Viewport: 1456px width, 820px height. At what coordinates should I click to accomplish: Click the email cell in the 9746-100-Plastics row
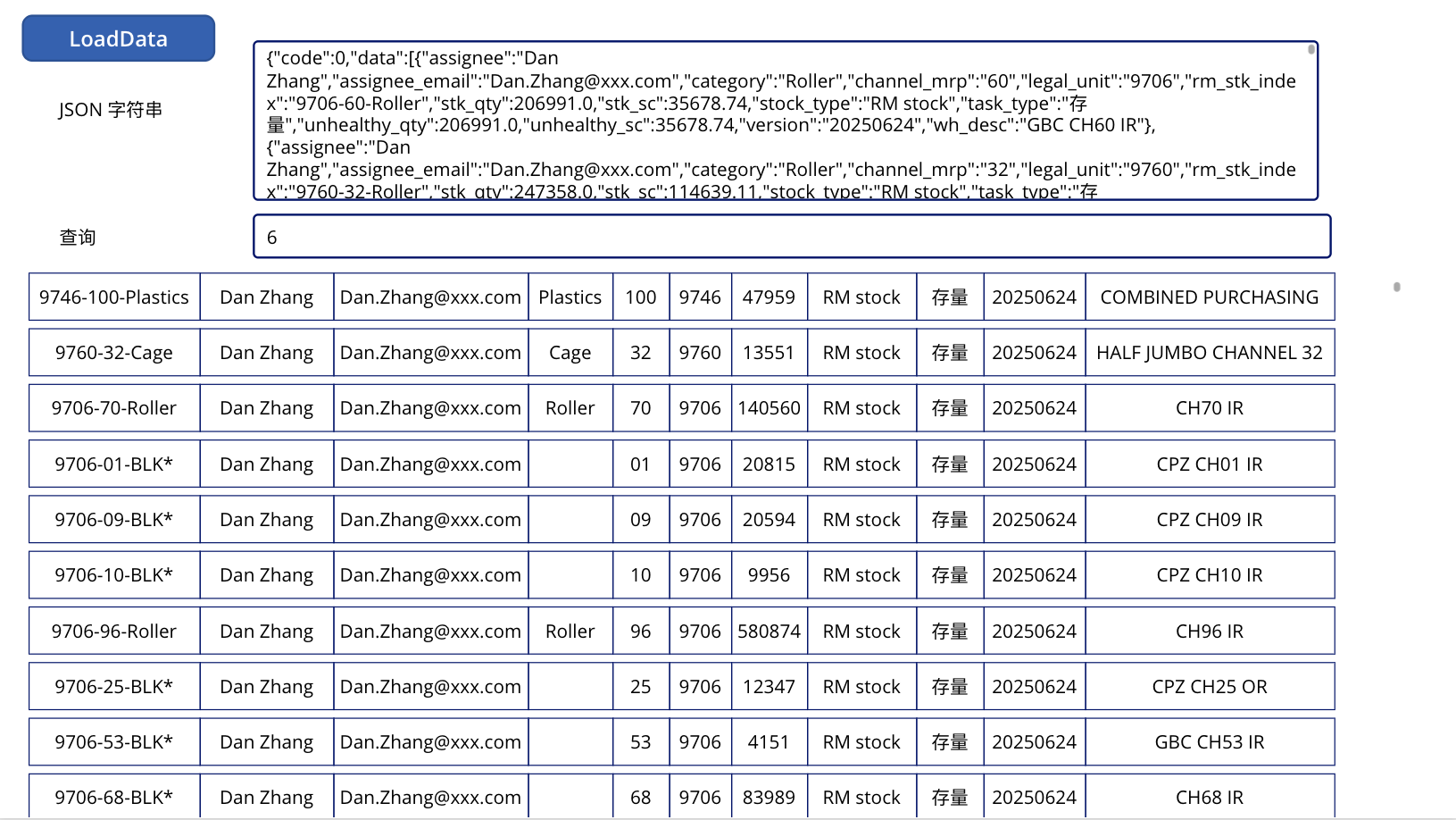[430, 297]
